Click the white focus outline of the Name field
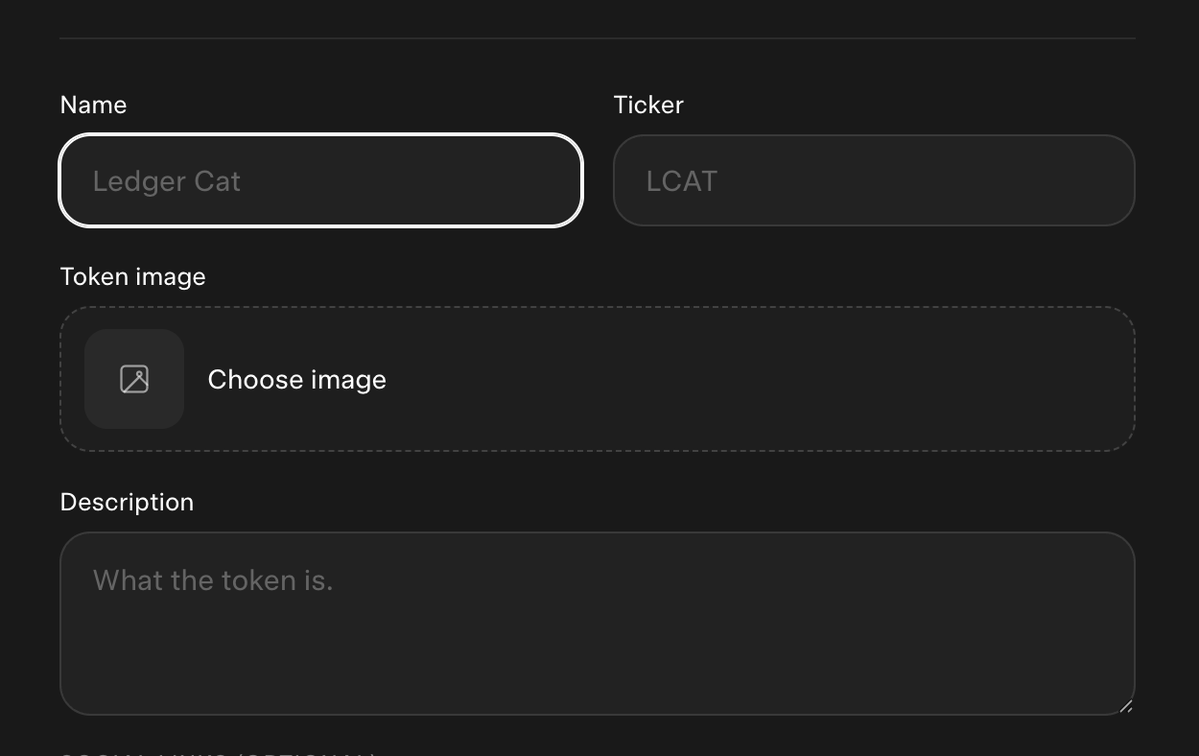Image resolution: width=1199 pixels, height=756 pixels. 321,135
